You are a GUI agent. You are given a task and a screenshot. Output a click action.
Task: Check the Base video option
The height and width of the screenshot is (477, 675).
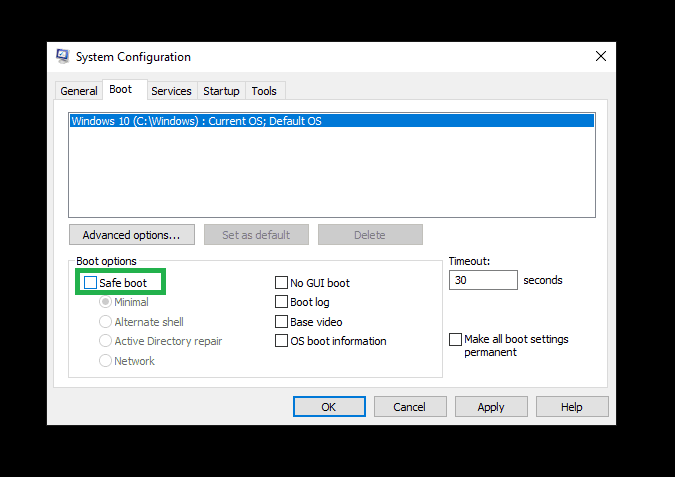282,322
